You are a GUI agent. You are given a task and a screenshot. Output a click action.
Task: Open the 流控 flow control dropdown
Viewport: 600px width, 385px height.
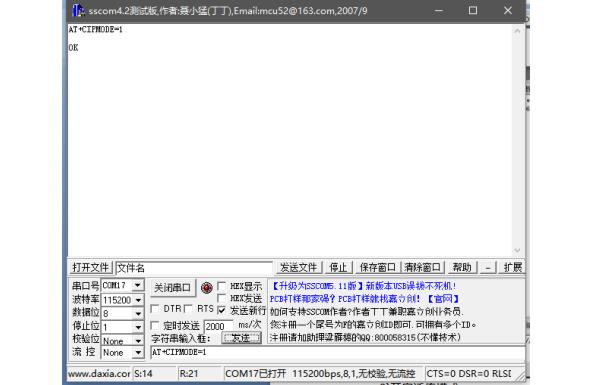click(x=137, y=352)
